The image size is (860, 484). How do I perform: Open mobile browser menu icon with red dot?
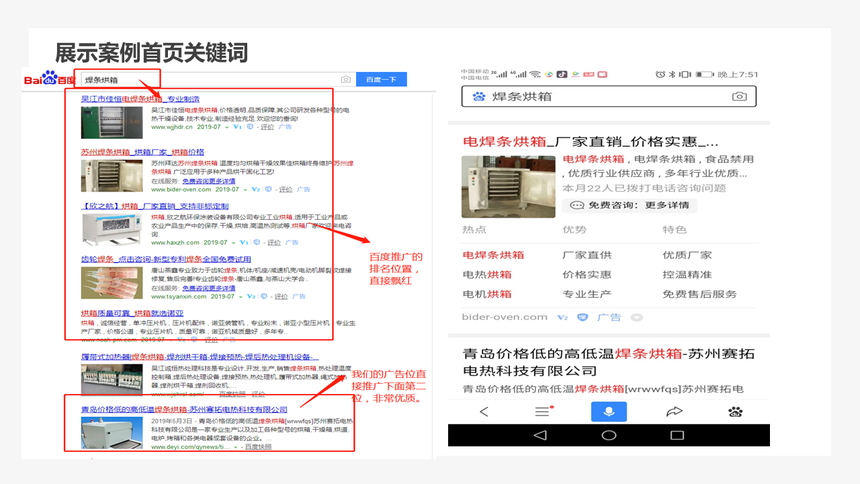[x=543, y=412]
